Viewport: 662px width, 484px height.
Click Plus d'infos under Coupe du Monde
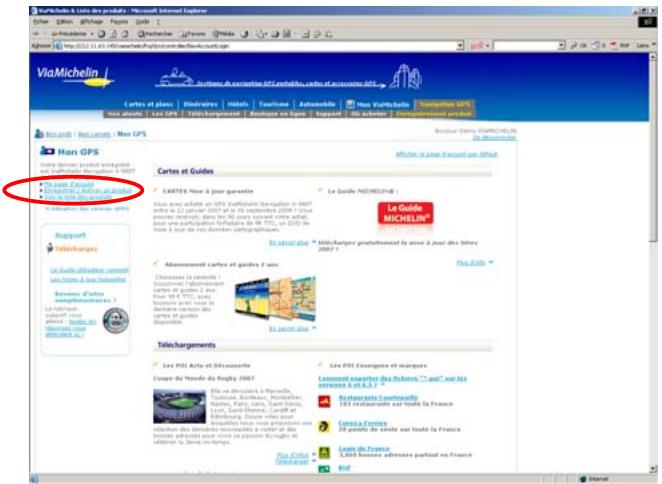293,455
